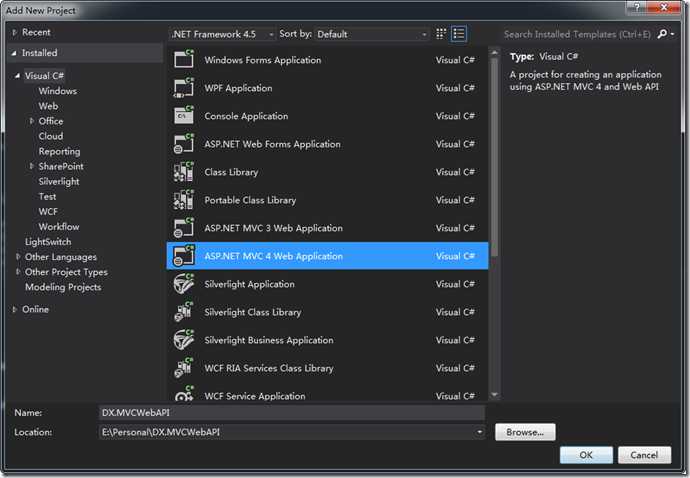This screenshot has height=478, width=690.
Task: Open the .NET Framework 4.5 dropdown
Action: pos(222,34)
